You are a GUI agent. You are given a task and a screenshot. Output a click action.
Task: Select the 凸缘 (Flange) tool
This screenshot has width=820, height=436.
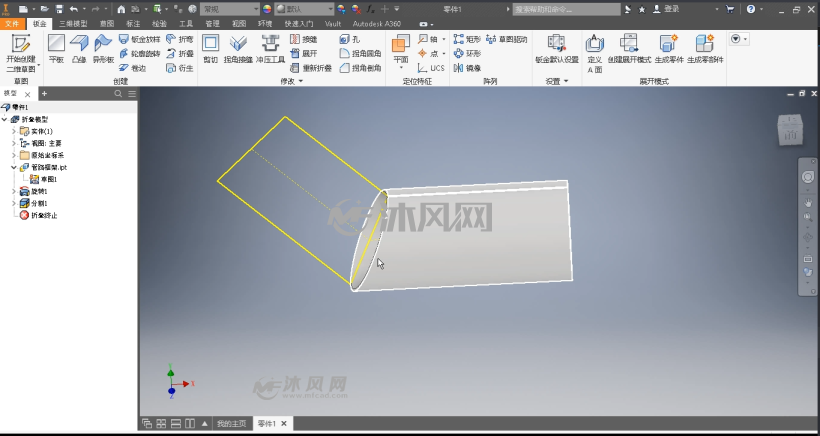tap(79, 49)
